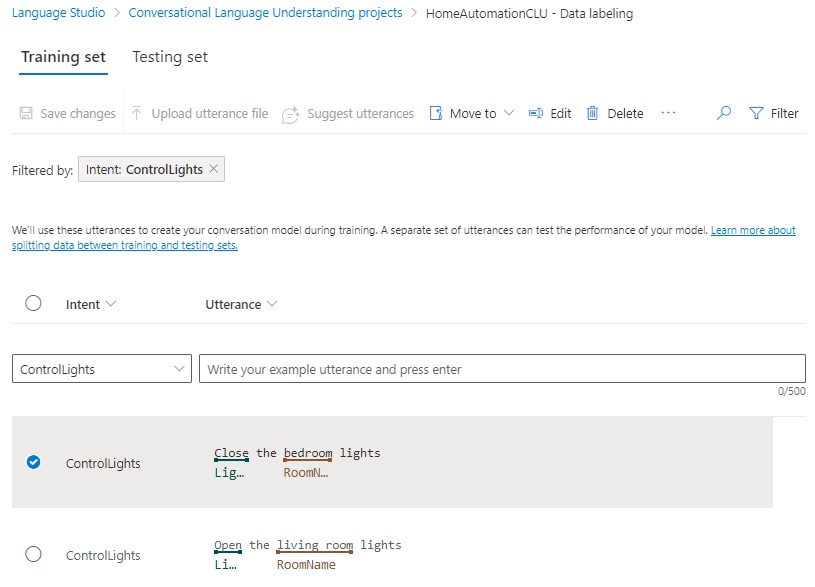Remove the ControlLights intent filter chip

pyautogui.click(x=213, y=169)
